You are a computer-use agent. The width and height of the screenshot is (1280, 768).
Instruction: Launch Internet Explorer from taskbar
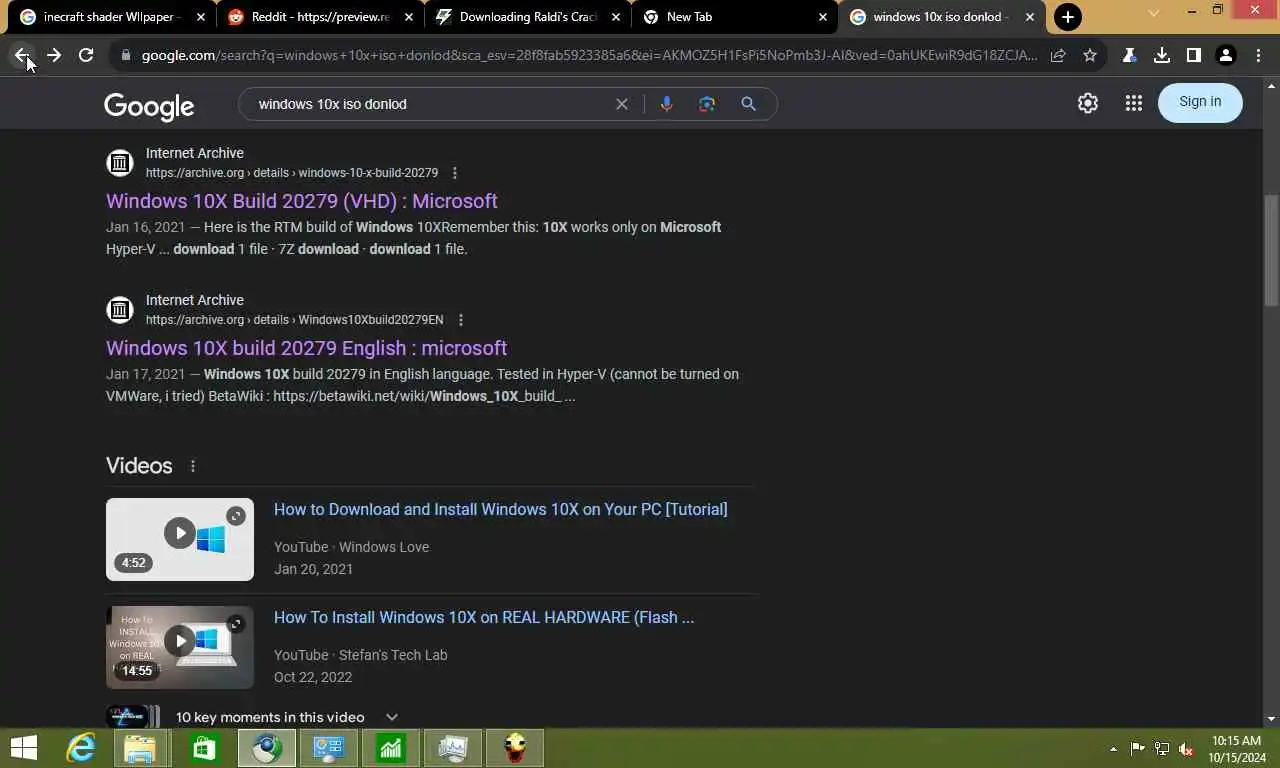80,748
